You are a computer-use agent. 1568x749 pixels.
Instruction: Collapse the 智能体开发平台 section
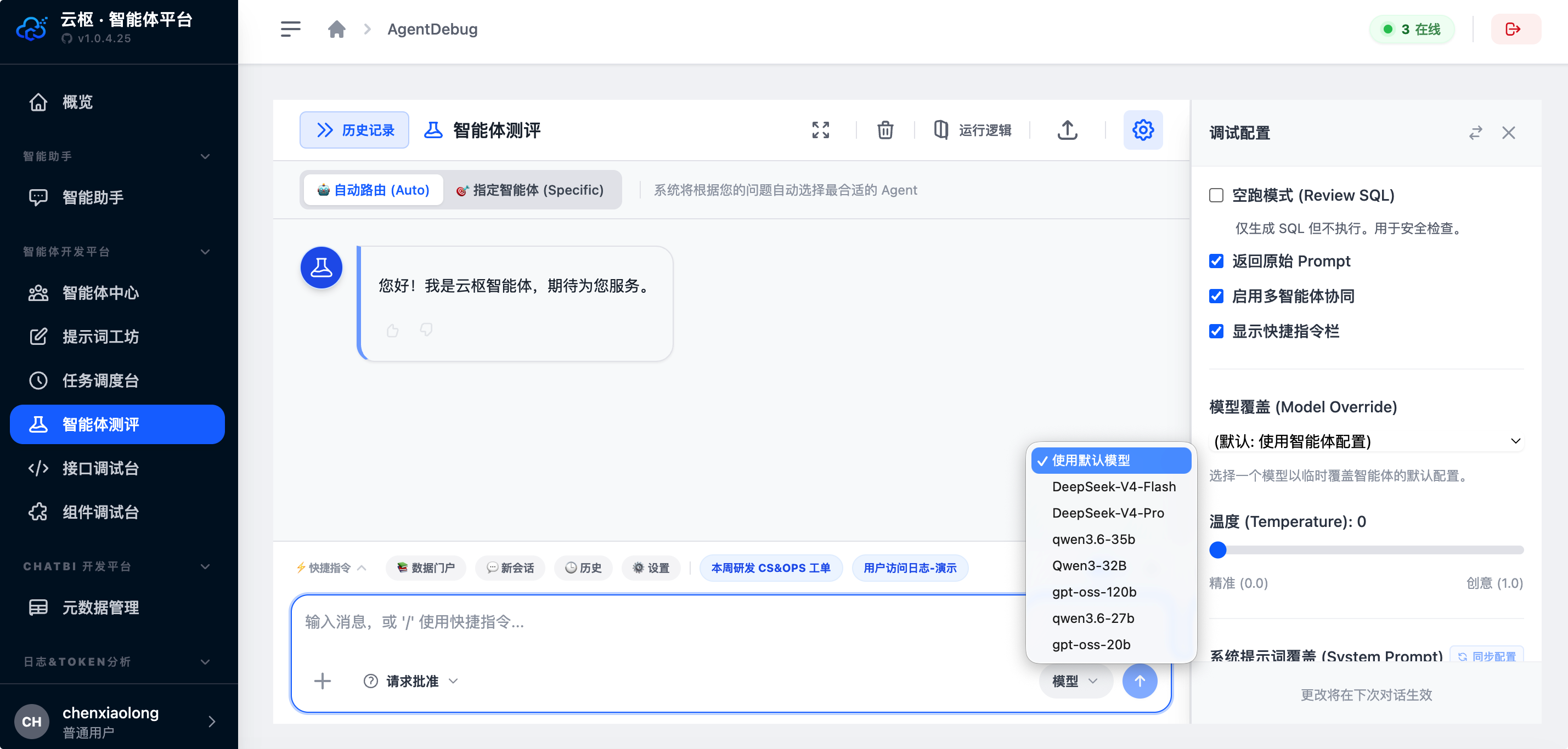point(117,252)
